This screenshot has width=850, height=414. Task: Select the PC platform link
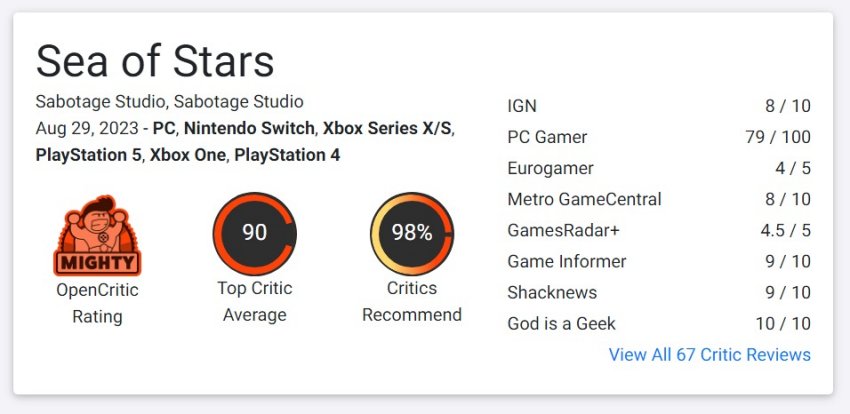pos(165,128)
